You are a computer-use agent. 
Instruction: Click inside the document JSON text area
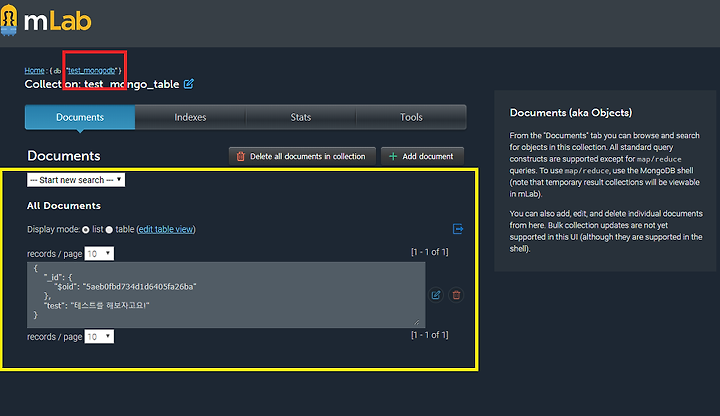[x=226, y=295]
